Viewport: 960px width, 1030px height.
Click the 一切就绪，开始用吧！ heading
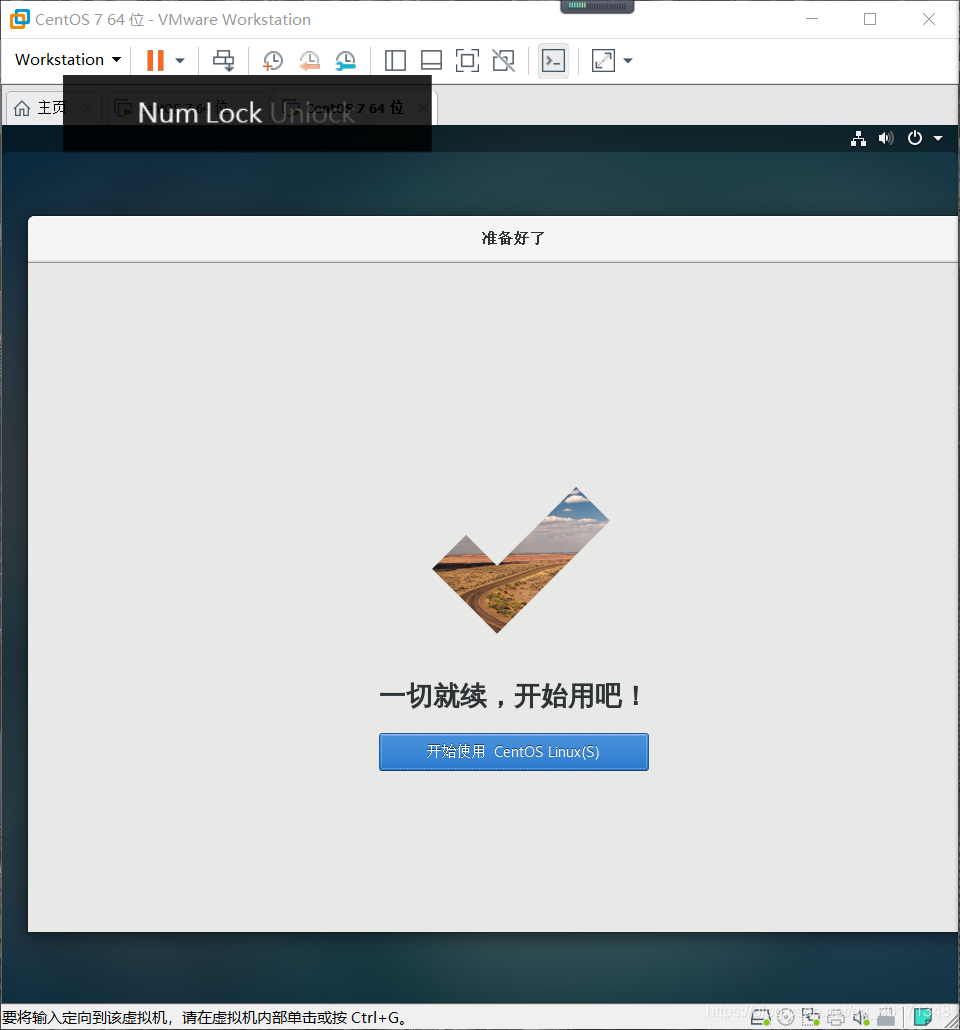pyautogui.click(x=513, y=696)
